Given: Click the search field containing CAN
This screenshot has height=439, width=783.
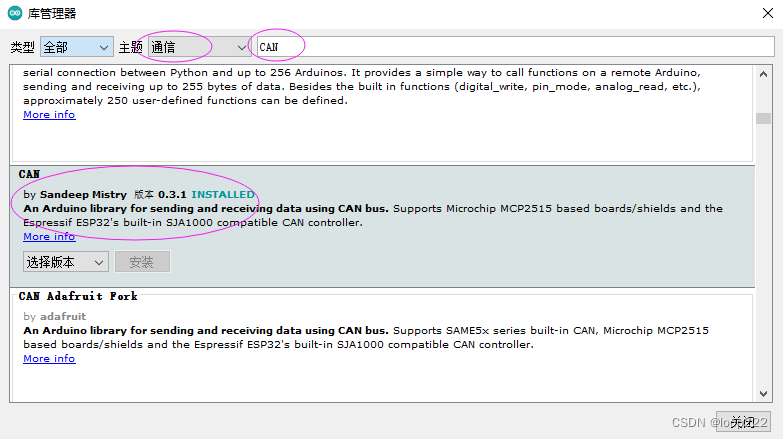Looking at the screenshot, I should click(x=515, y=47).
